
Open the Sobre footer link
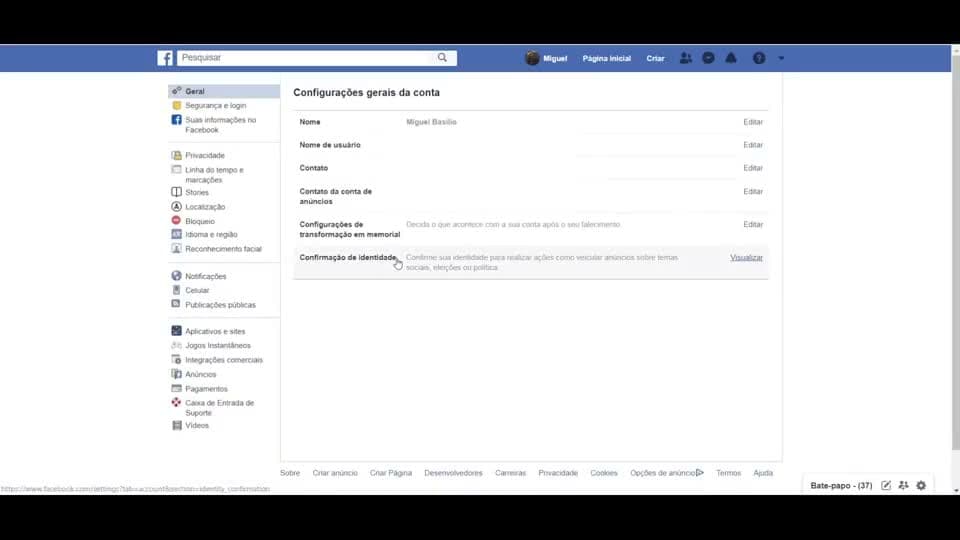(290, 473)
